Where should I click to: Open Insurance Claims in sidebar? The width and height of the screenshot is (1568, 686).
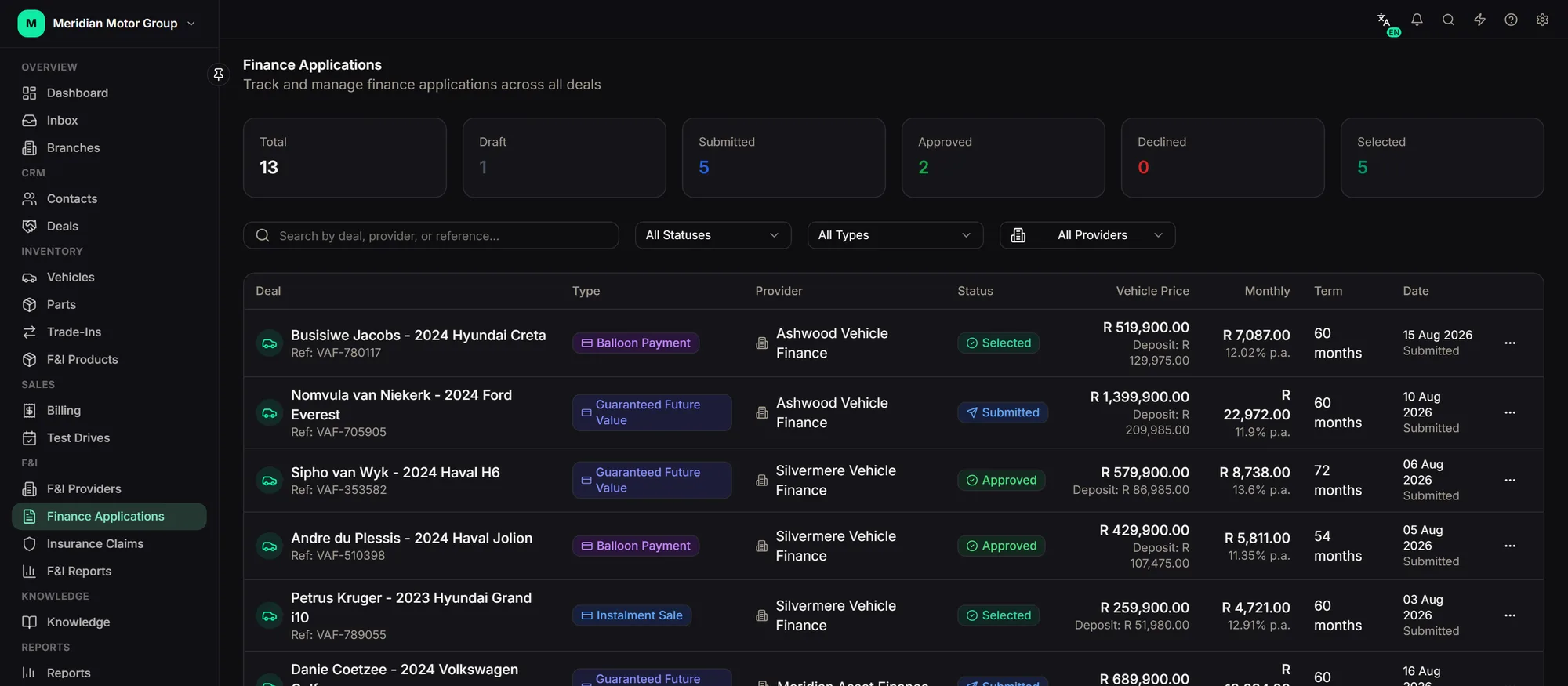(x=109, y=543)
